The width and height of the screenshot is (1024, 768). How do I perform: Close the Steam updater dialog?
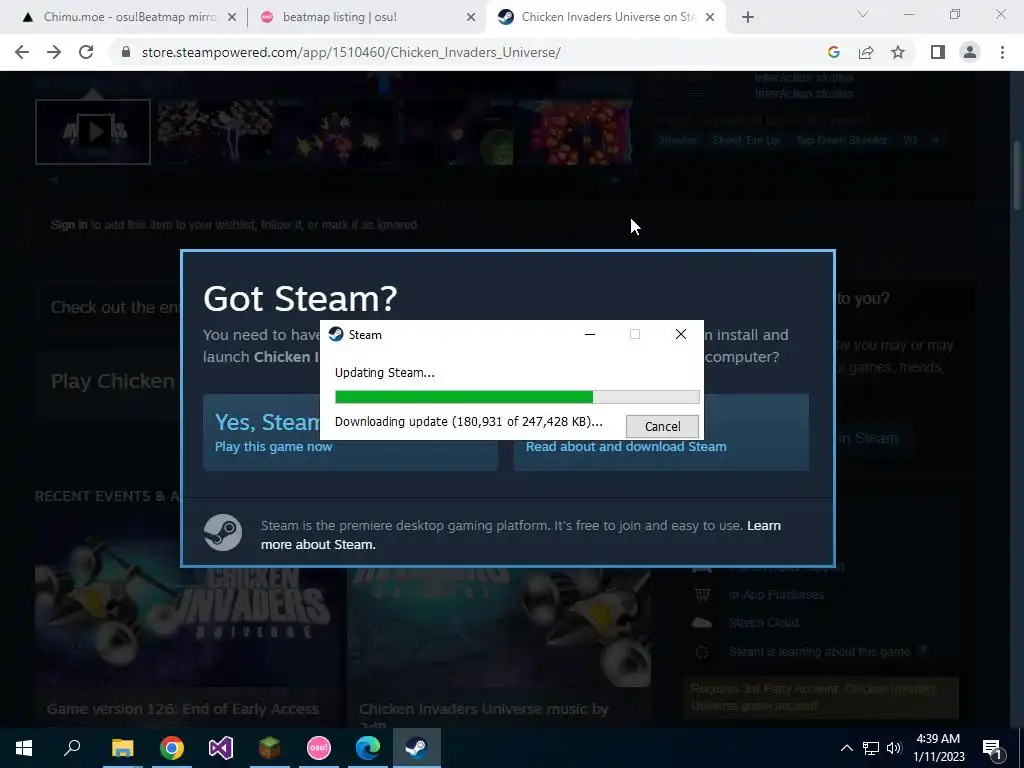pos(680,334)
